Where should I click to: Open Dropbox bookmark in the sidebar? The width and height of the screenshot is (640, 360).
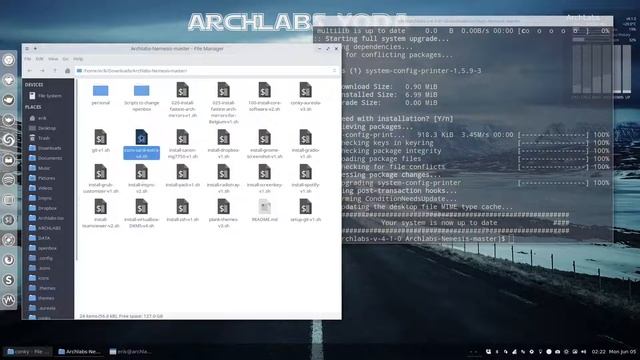[43, 208]
